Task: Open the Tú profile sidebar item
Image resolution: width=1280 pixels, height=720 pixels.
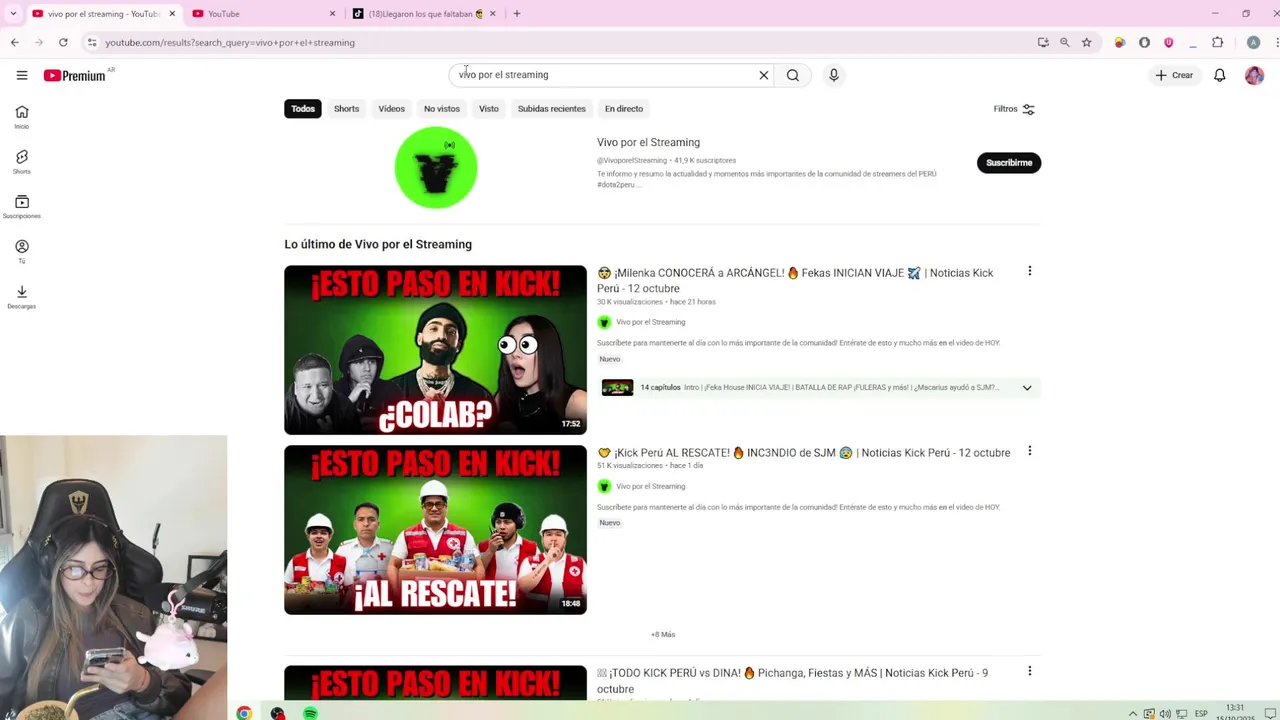Action: tap(22, 251)
